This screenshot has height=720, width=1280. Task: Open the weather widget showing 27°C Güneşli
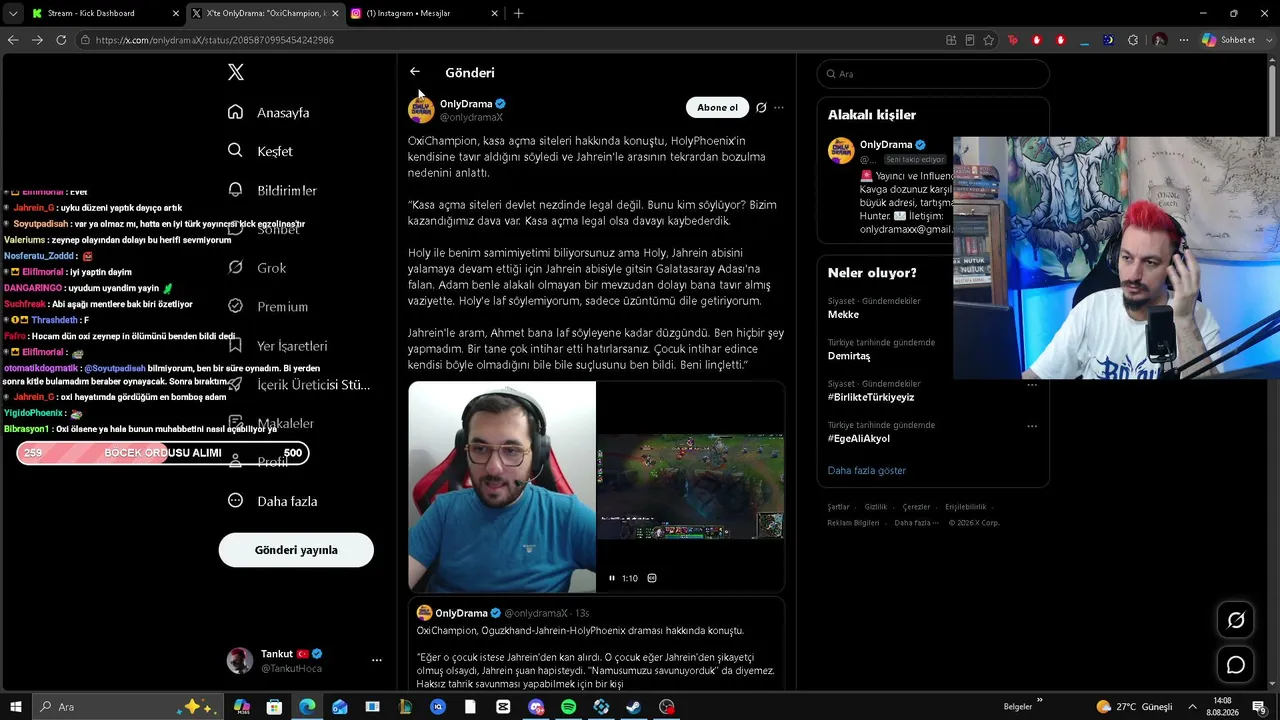1134,707
